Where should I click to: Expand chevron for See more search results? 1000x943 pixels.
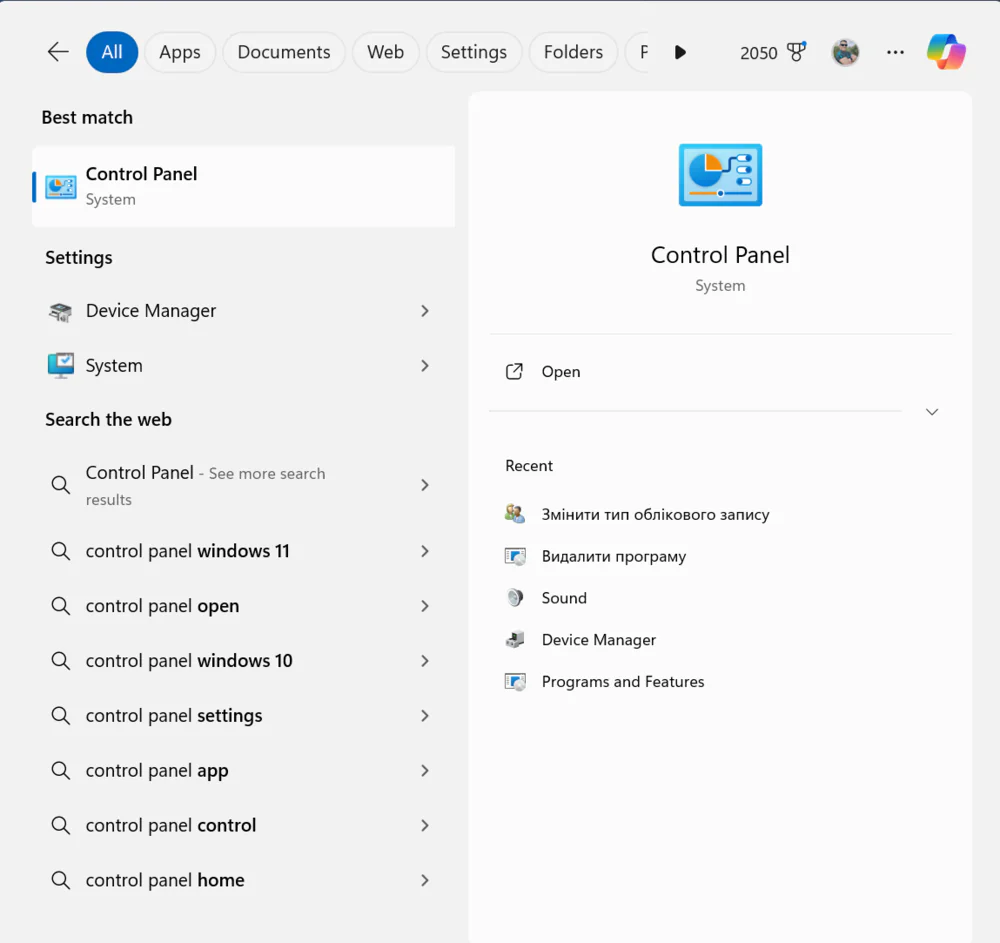tap(425, 485)
